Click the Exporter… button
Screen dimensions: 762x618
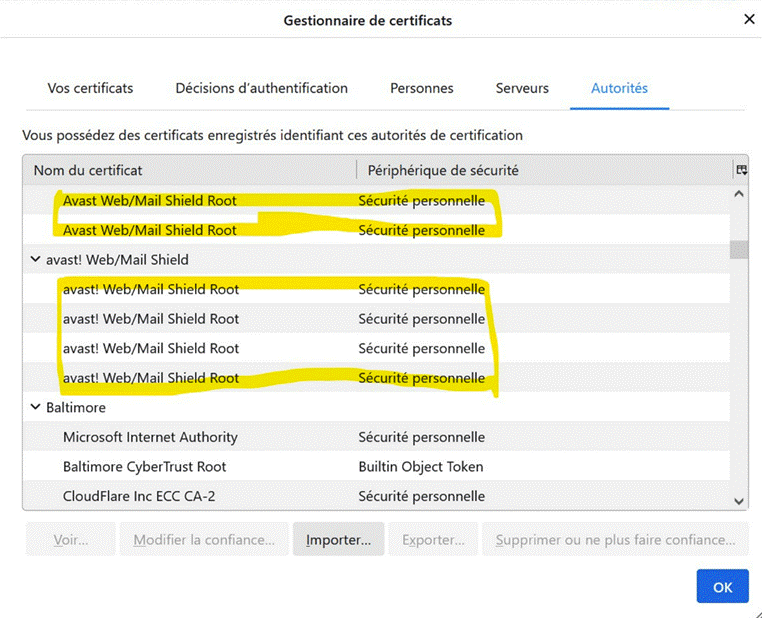(x=433, y=539)
